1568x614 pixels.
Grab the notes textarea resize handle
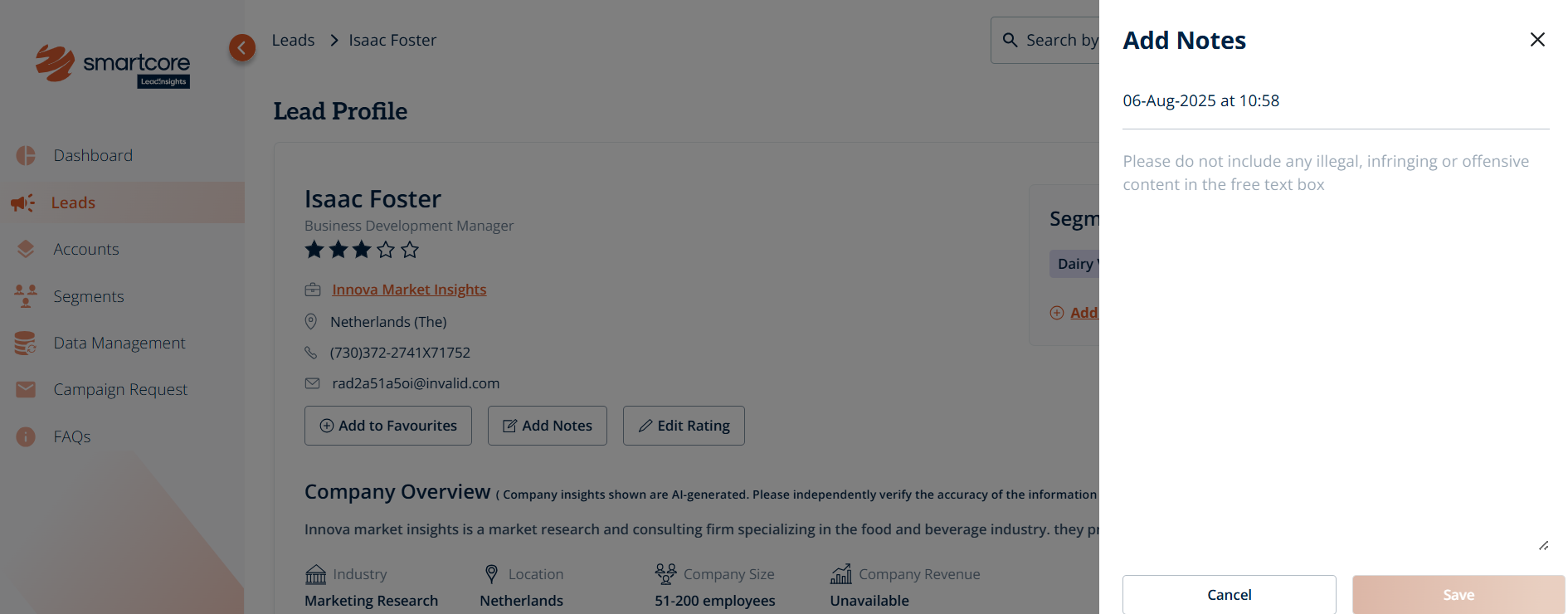click(1543, 545)
